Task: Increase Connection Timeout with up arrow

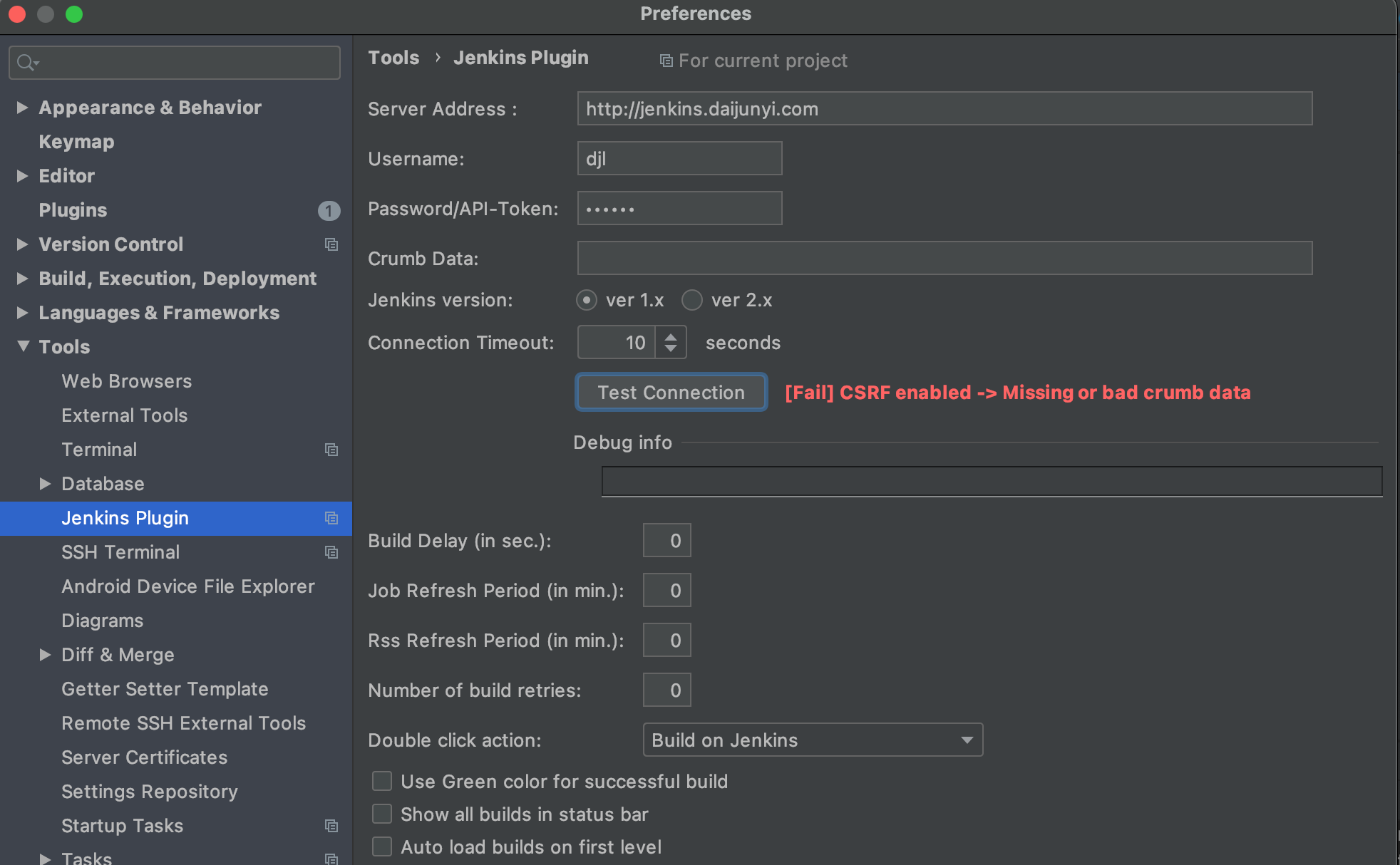Action: click(x=671, y=336)
